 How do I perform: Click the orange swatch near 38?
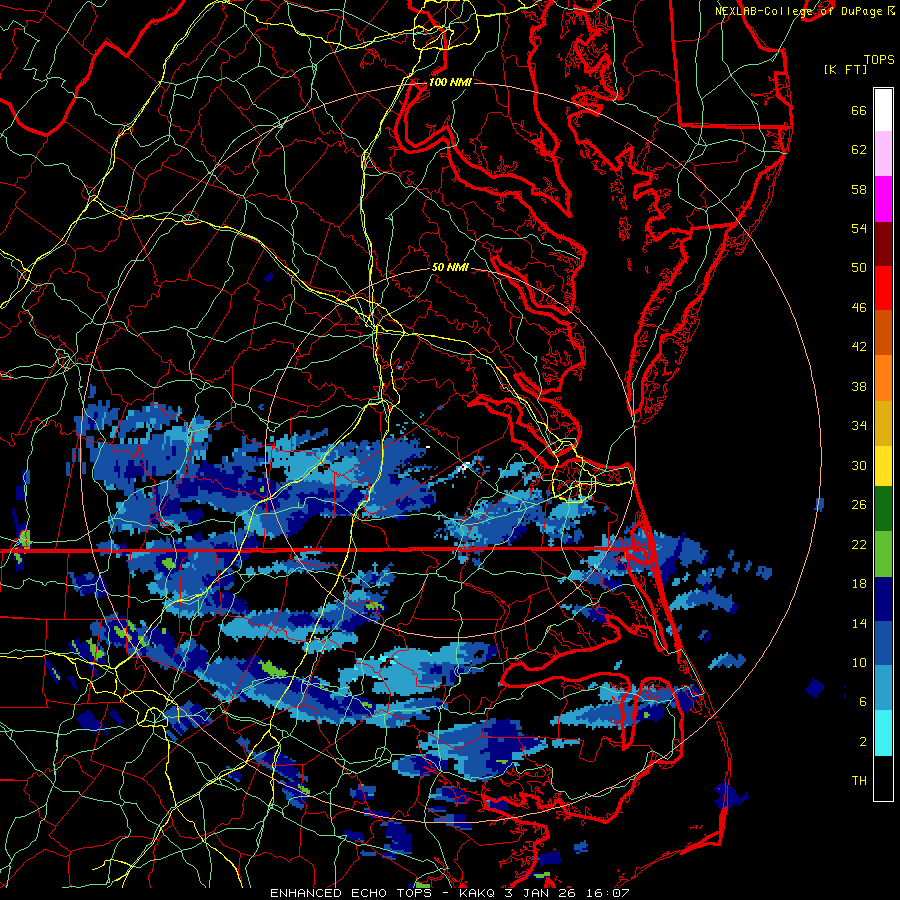coord(883,378)
